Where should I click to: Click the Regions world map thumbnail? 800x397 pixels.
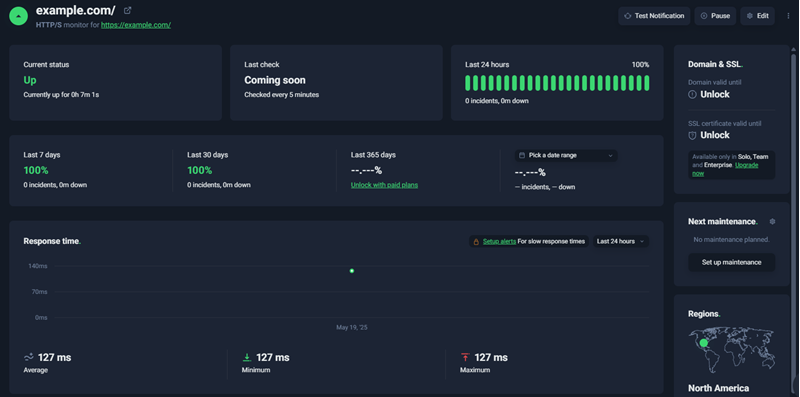[x=732, y=351]
